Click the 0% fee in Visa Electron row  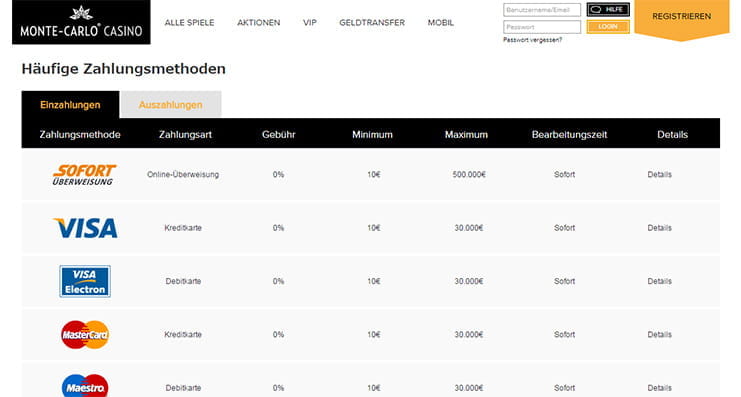tap(278, 281)
